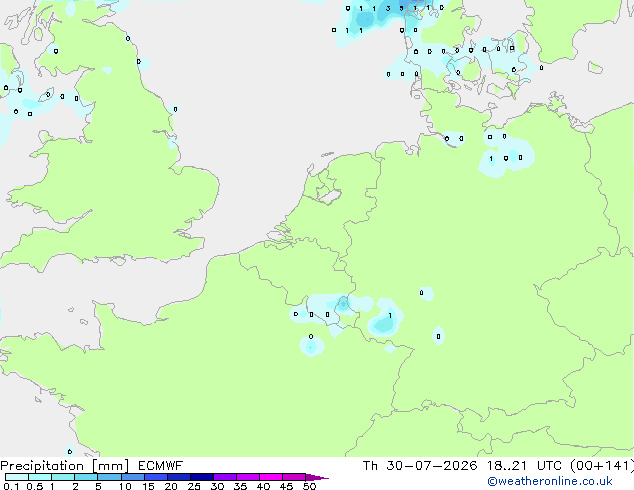
Task: Pick the 40–45 mm magenta legend swatch
Action: [x=271, y=477]
